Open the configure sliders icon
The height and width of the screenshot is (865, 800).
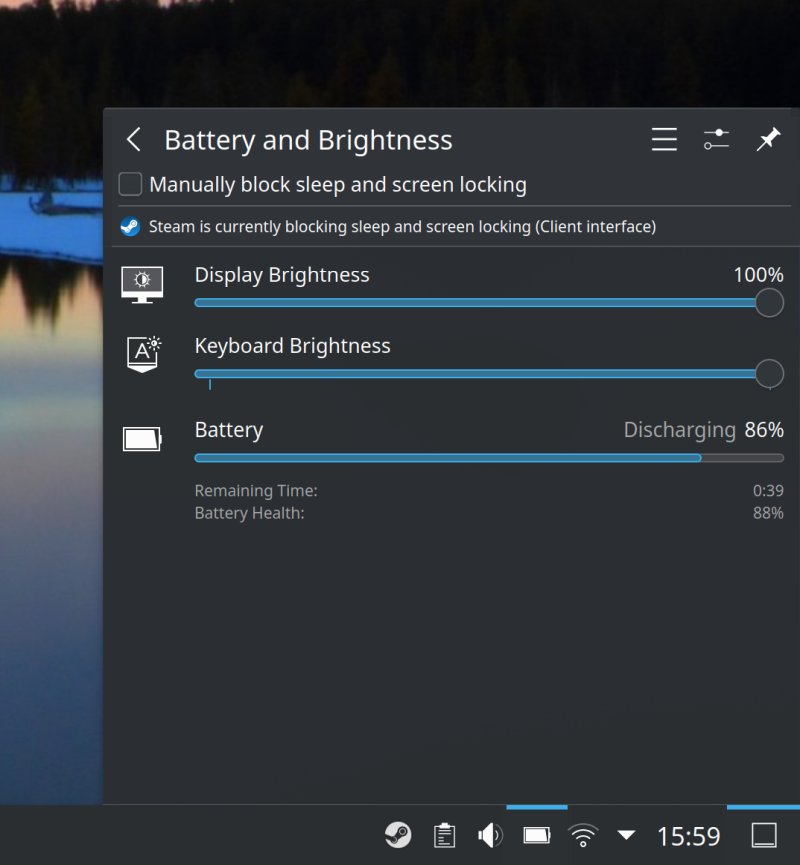[x=716, y=140]
